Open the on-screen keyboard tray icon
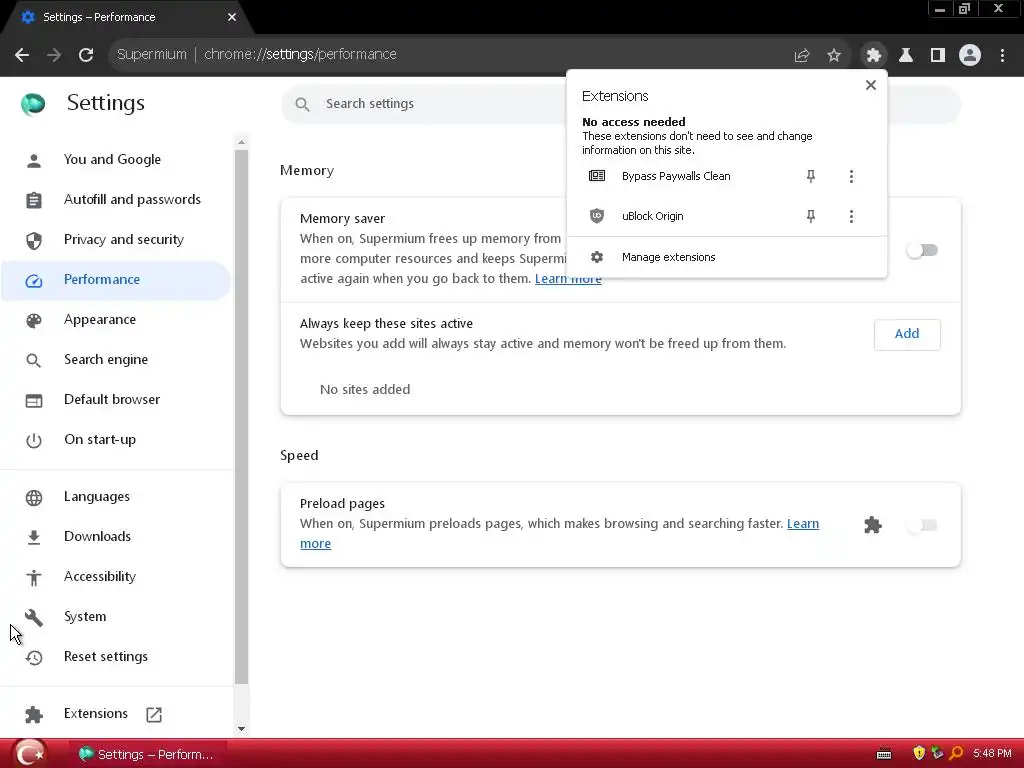 pyautogui.click(x=884, y=754)
